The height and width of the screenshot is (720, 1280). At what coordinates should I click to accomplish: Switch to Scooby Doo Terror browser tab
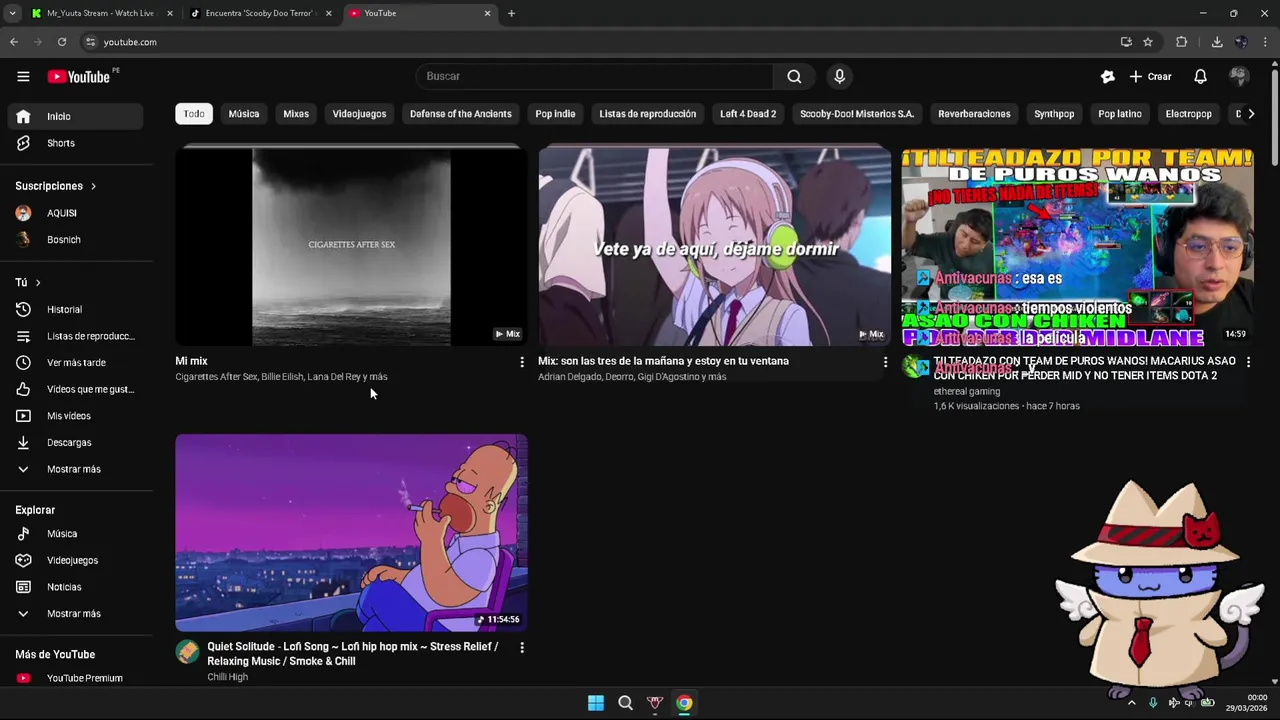[x=260, y=13]
